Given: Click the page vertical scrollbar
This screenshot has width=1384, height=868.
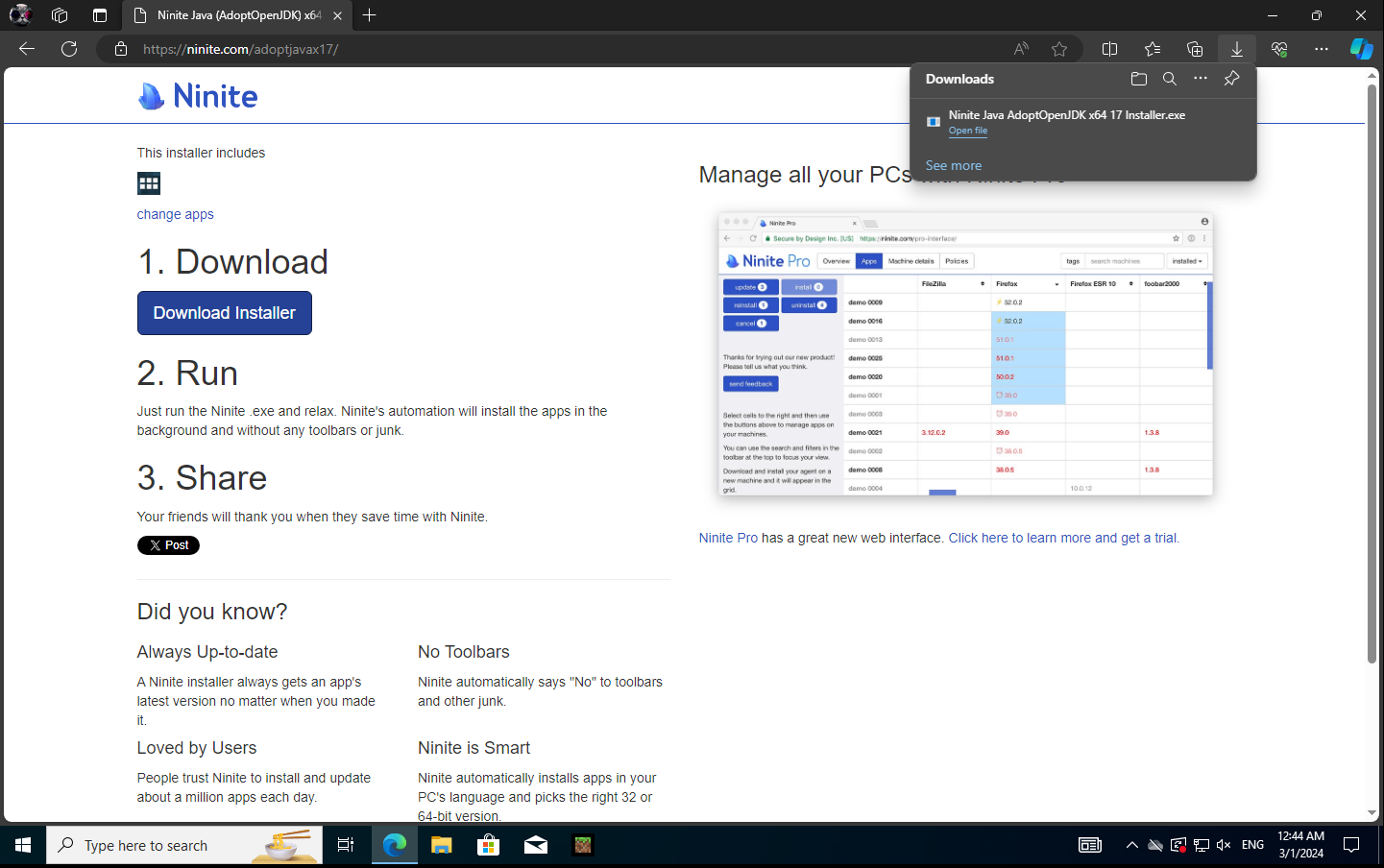Looking at the screenshot, I should click(1372, 384).
